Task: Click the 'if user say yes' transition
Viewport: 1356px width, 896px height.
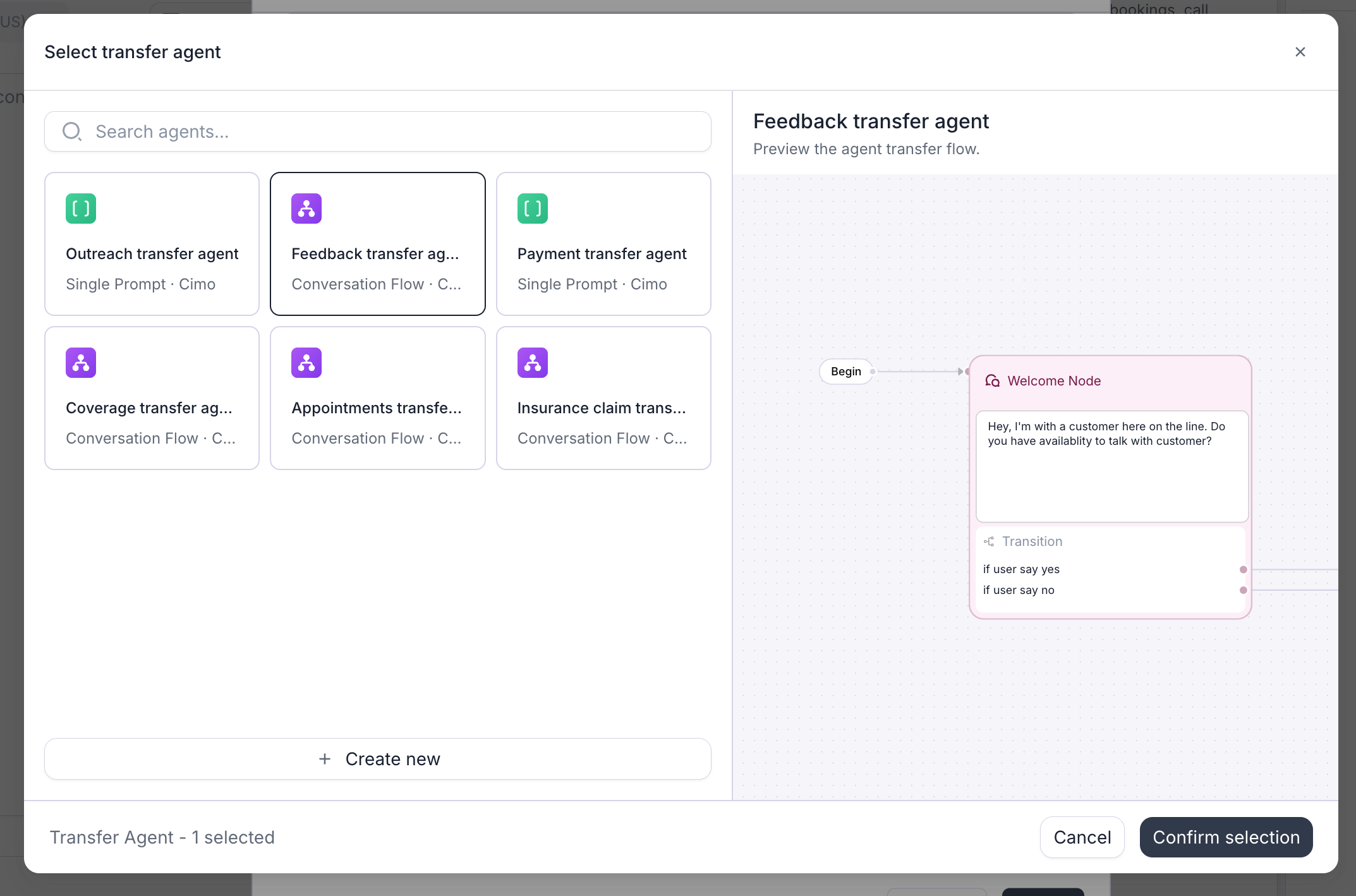Action: pos(1021,569)
